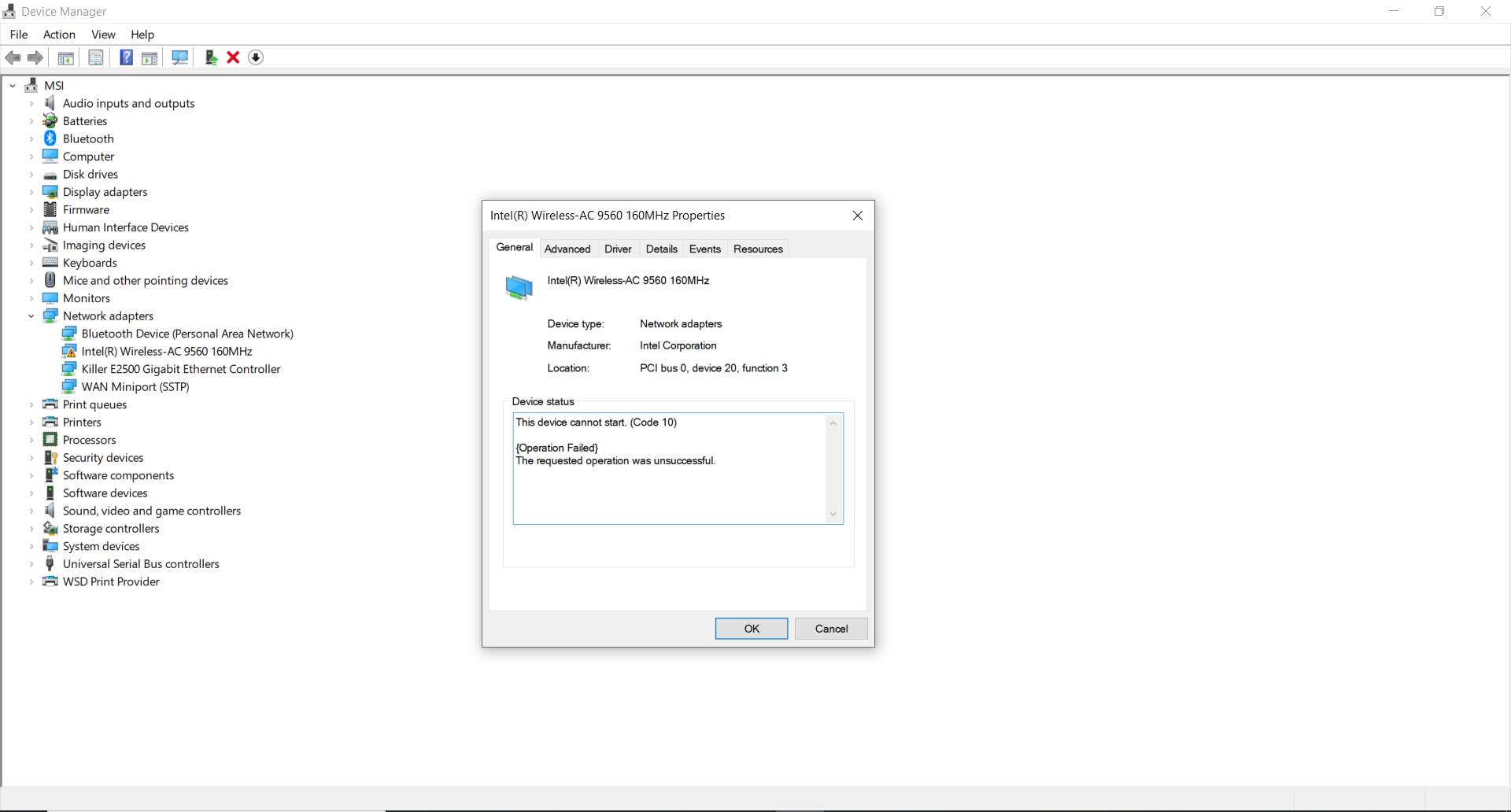Click the Batteries category icon
Screen dimensions: 1511x812
pyautogui.click(x=50, y=120)
